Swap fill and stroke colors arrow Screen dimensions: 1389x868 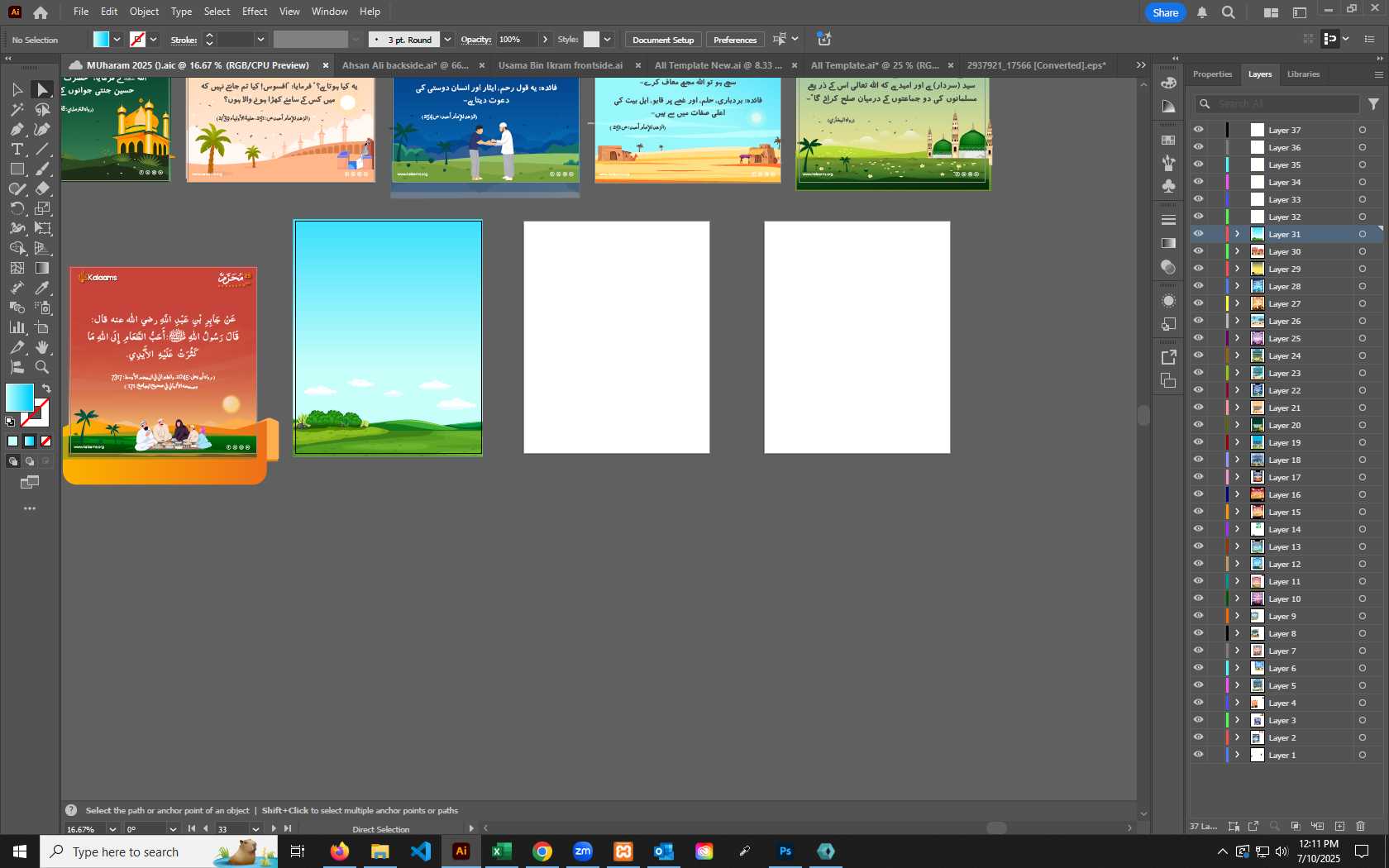[x=46, y=388]
